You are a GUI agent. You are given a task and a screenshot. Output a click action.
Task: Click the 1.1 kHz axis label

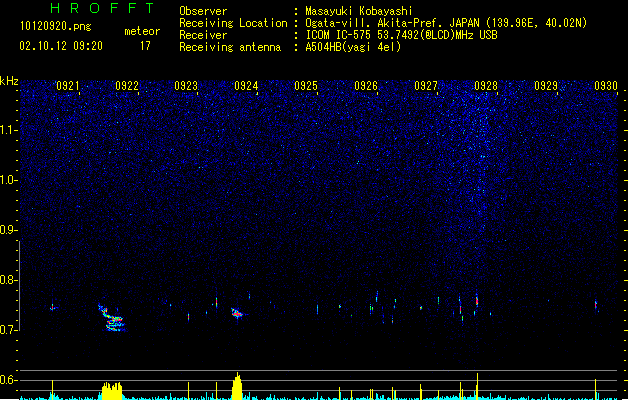[9, 130]
